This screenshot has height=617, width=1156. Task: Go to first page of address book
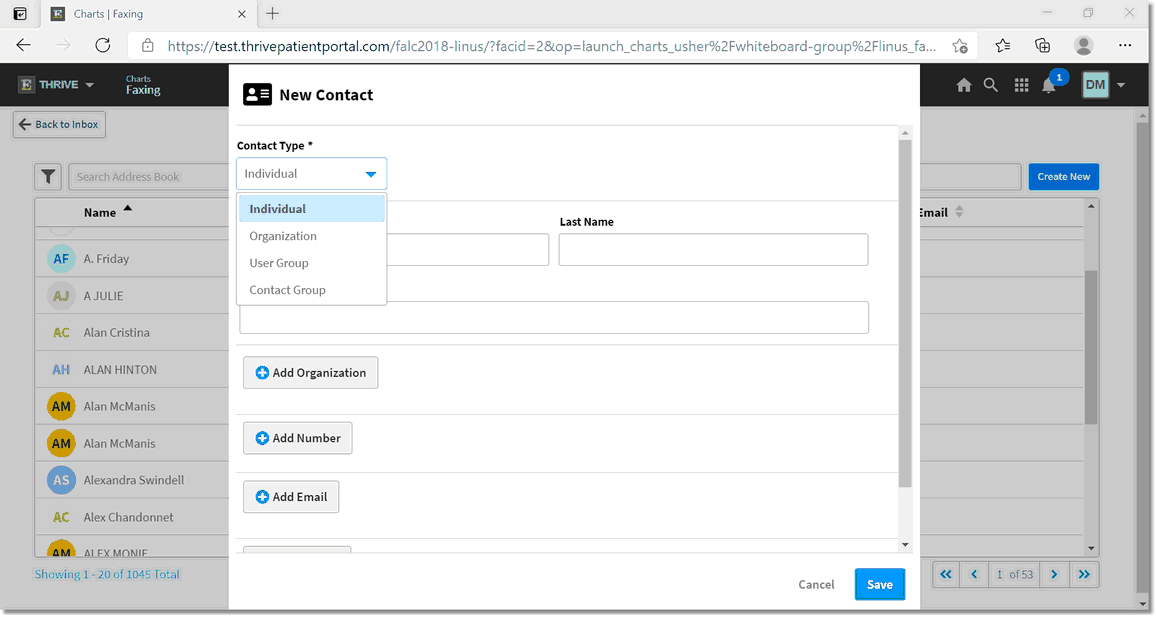(x=946, y=574)
